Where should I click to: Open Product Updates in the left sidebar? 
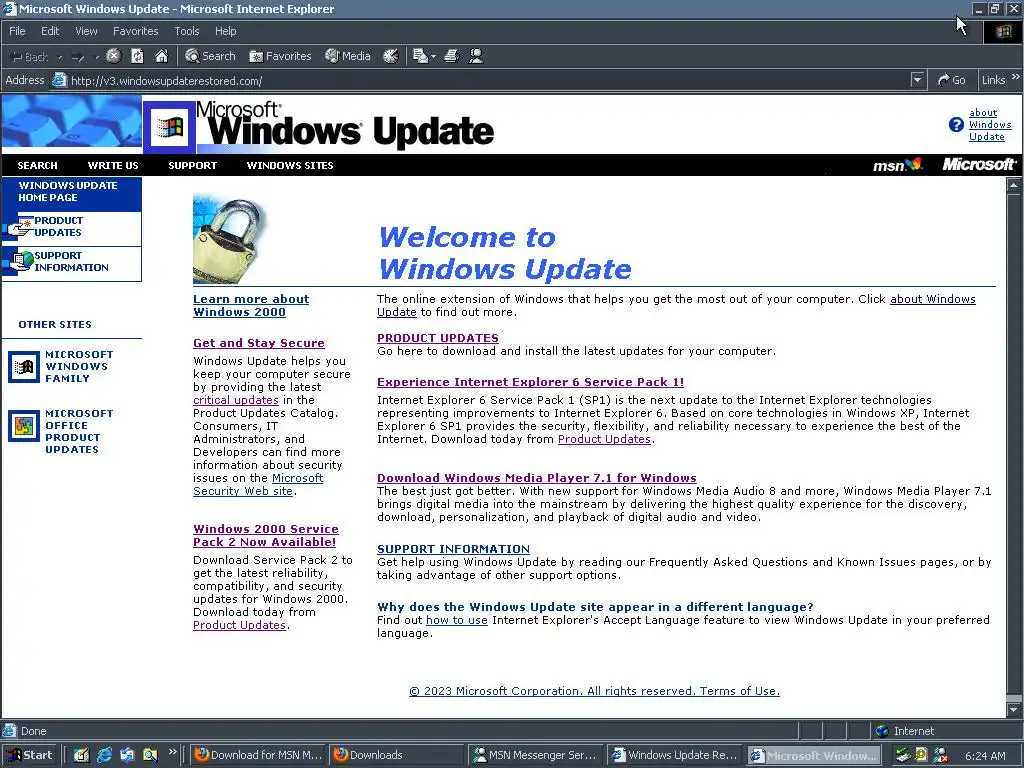pos(72,227)
